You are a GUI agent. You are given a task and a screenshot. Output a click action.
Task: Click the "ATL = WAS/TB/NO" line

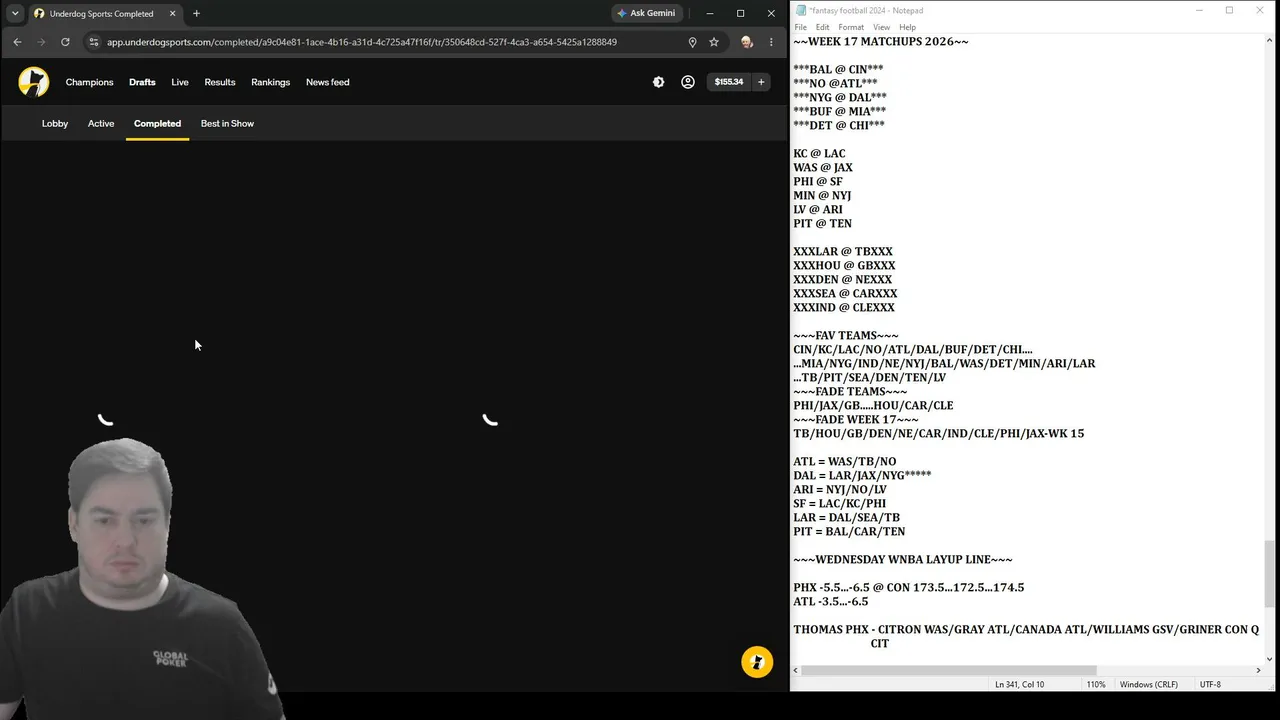coord(845,461)
